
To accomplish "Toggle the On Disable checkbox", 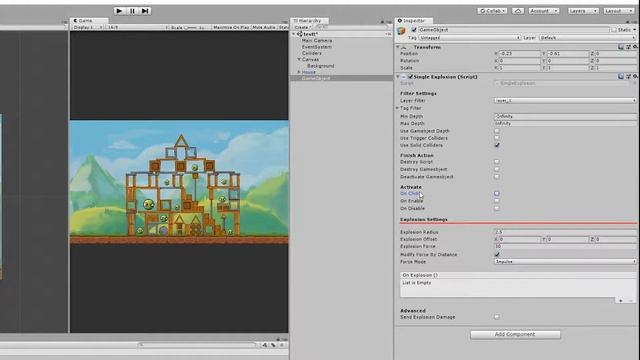I will 497,208.
